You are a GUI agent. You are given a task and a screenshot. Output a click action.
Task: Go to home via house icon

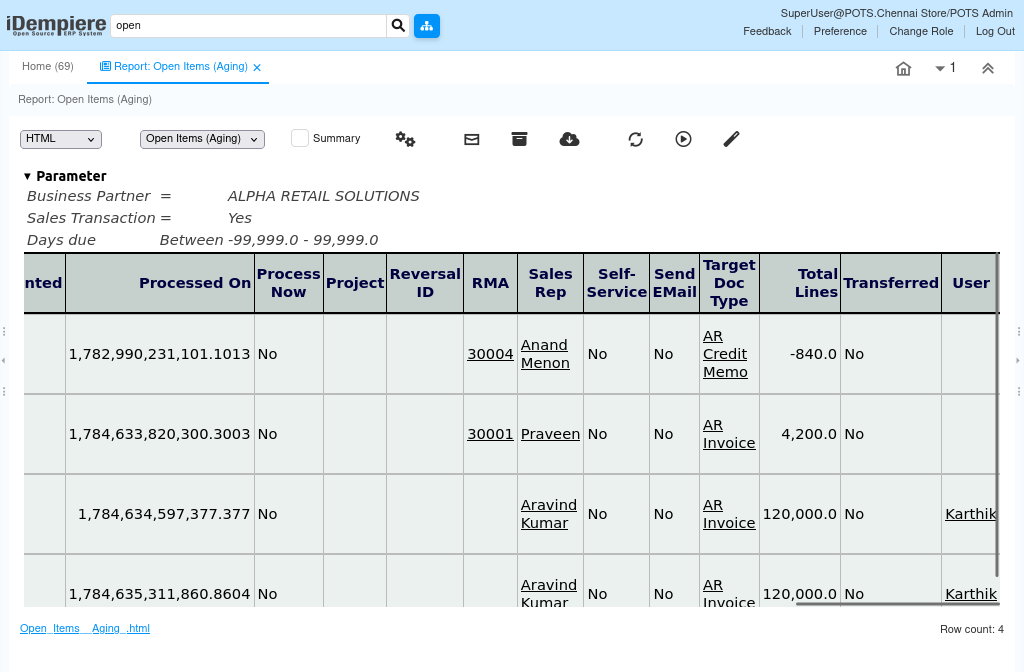pos(903,68)
